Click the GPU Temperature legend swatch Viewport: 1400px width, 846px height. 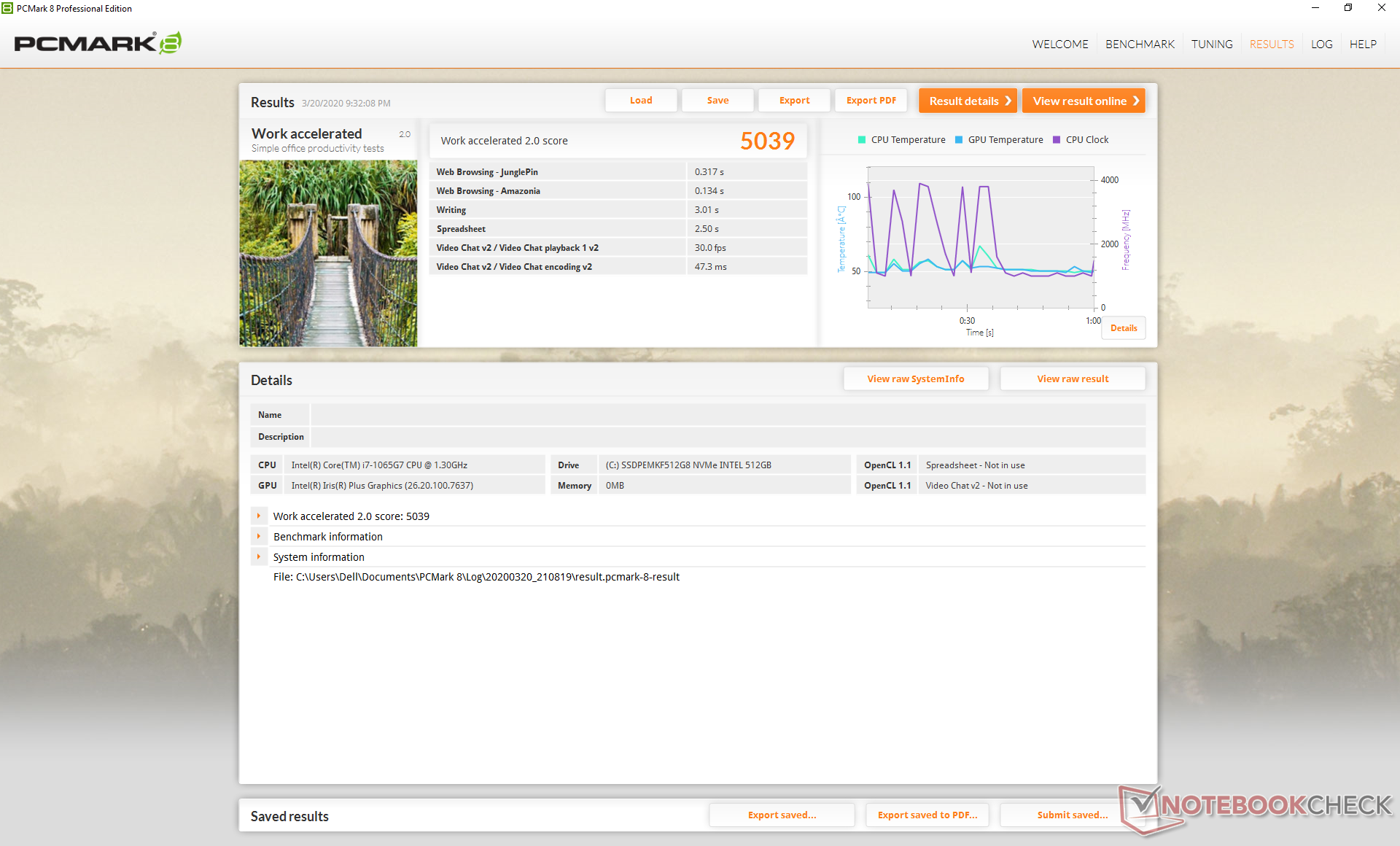click(x=959, y=140)
